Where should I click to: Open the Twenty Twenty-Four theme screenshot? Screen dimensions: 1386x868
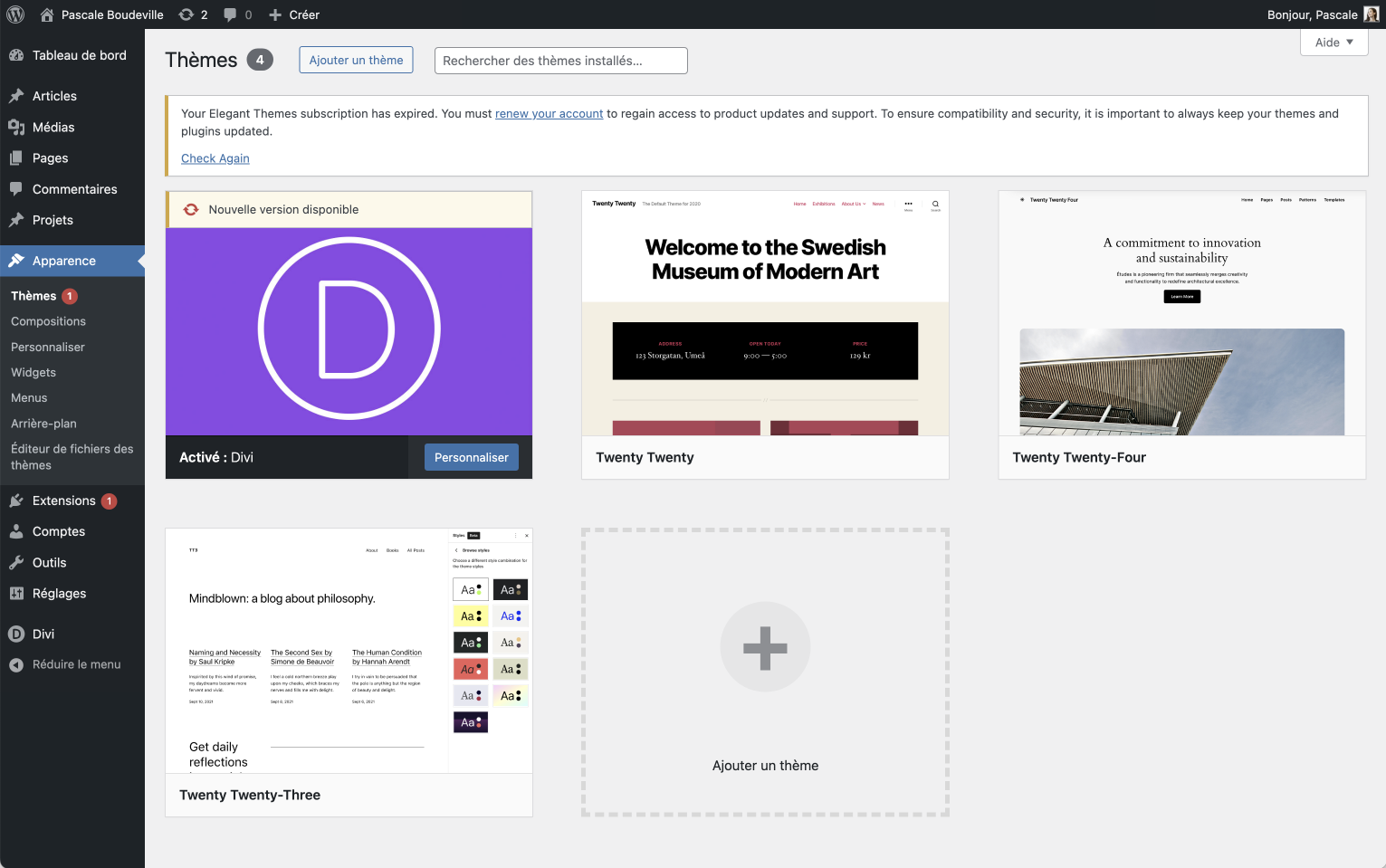1182,313
